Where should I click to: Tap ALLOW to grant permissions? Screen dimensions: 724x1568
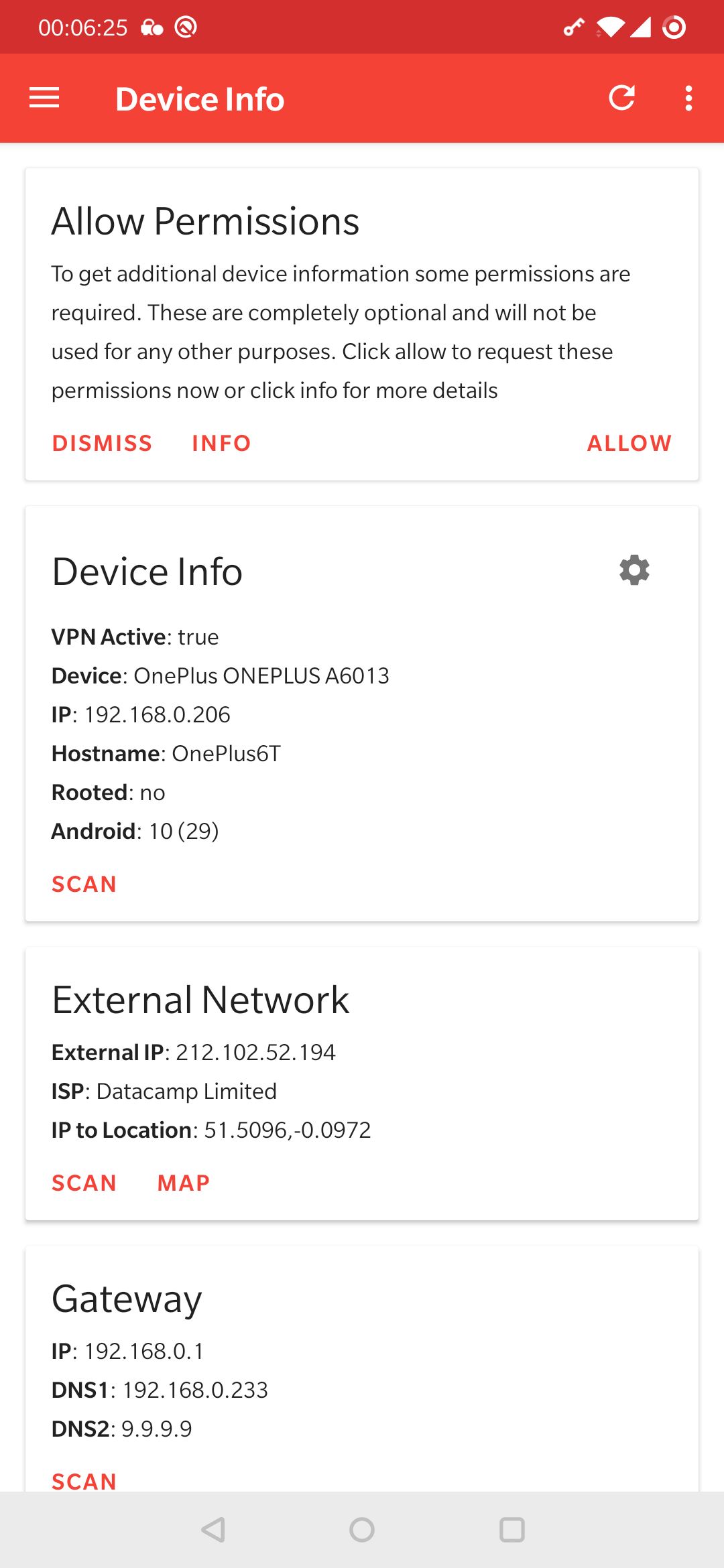point(629,444)
